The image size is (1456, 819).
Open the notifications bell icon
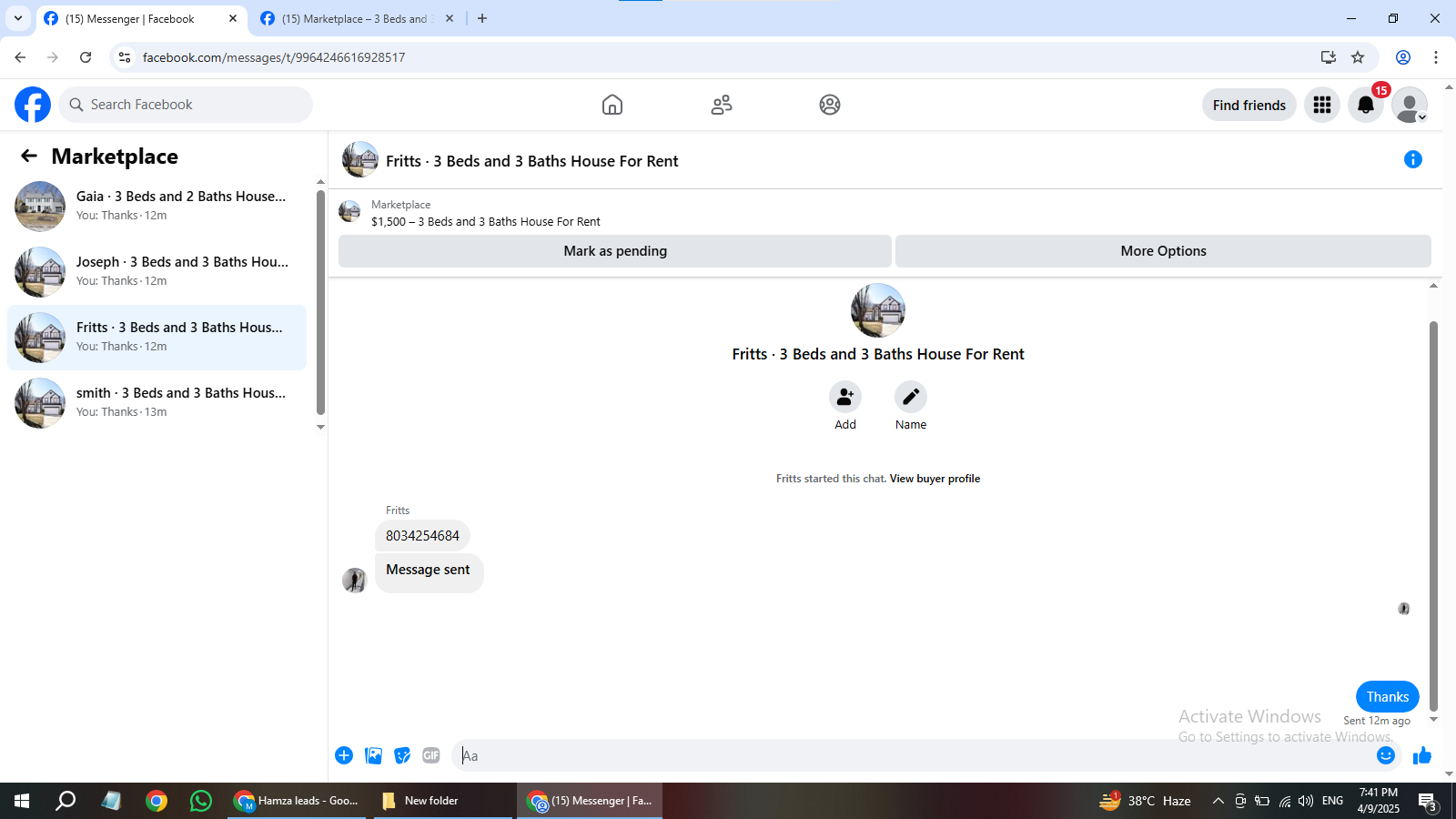1366,106
